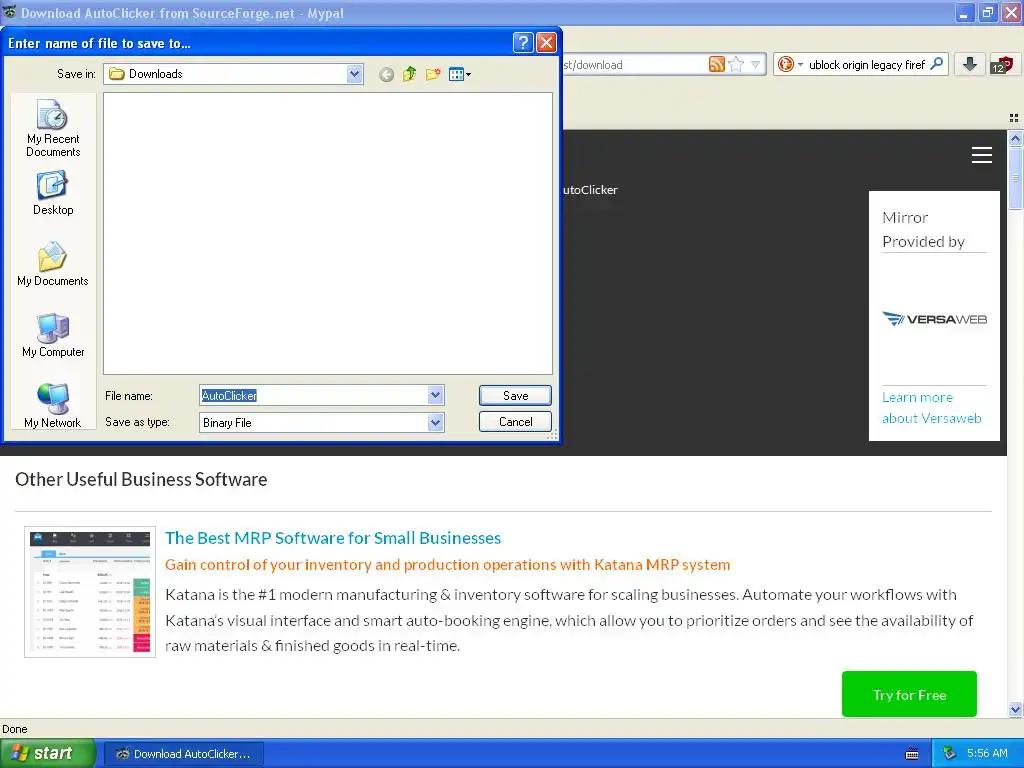Click the RSS feed icon in address bar
The height and width of the screenshot is (768, 1024).
pos(716,64)
